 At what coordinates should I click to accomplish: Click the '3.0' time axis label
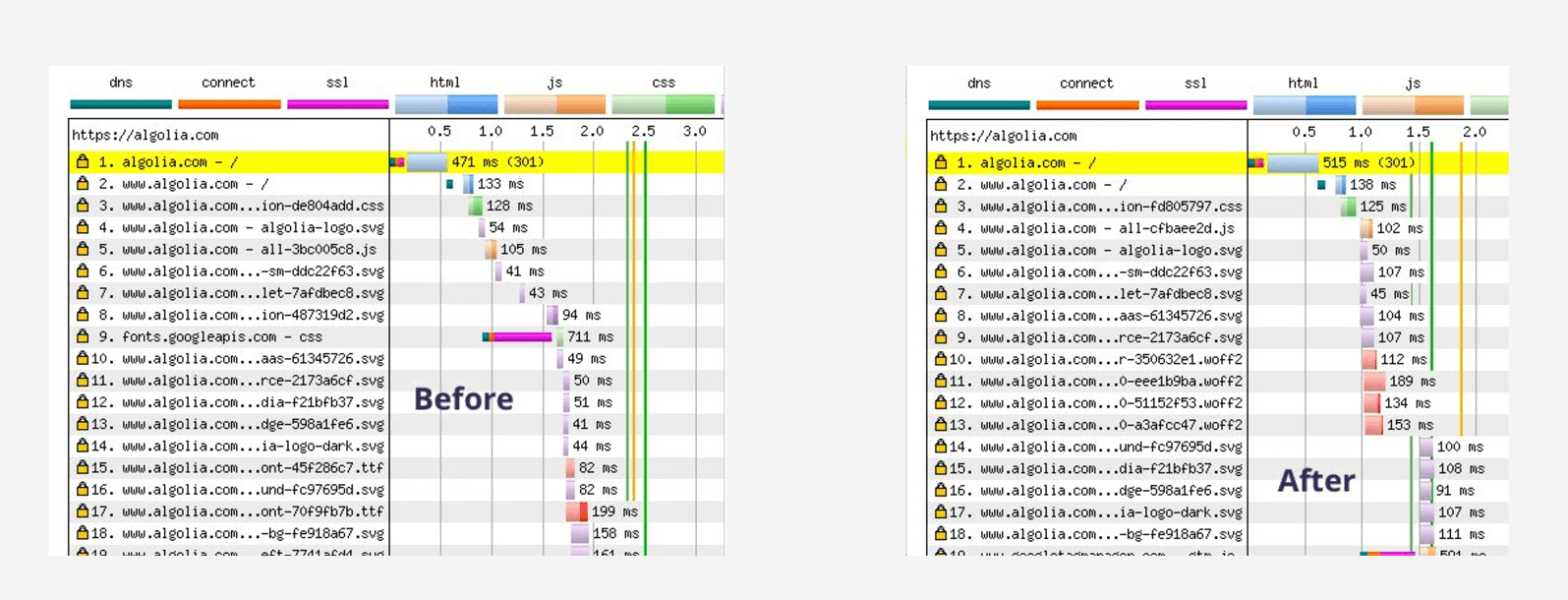(x=694, y=131)
